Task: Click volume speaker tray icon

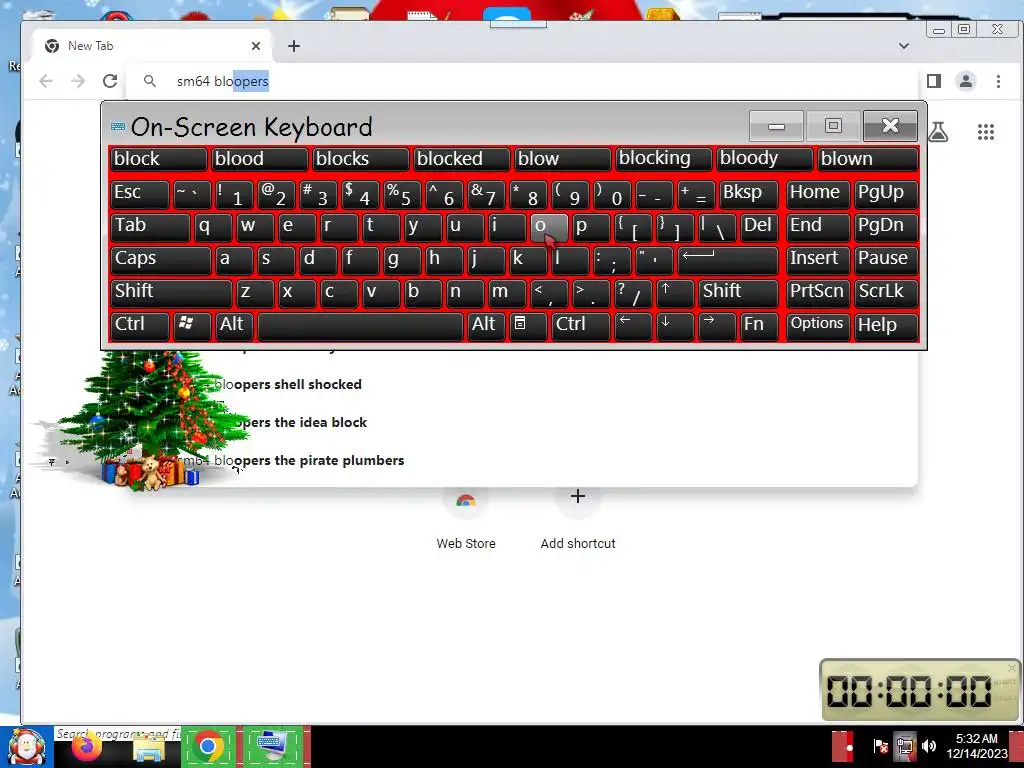Action: tap(929, 746)
